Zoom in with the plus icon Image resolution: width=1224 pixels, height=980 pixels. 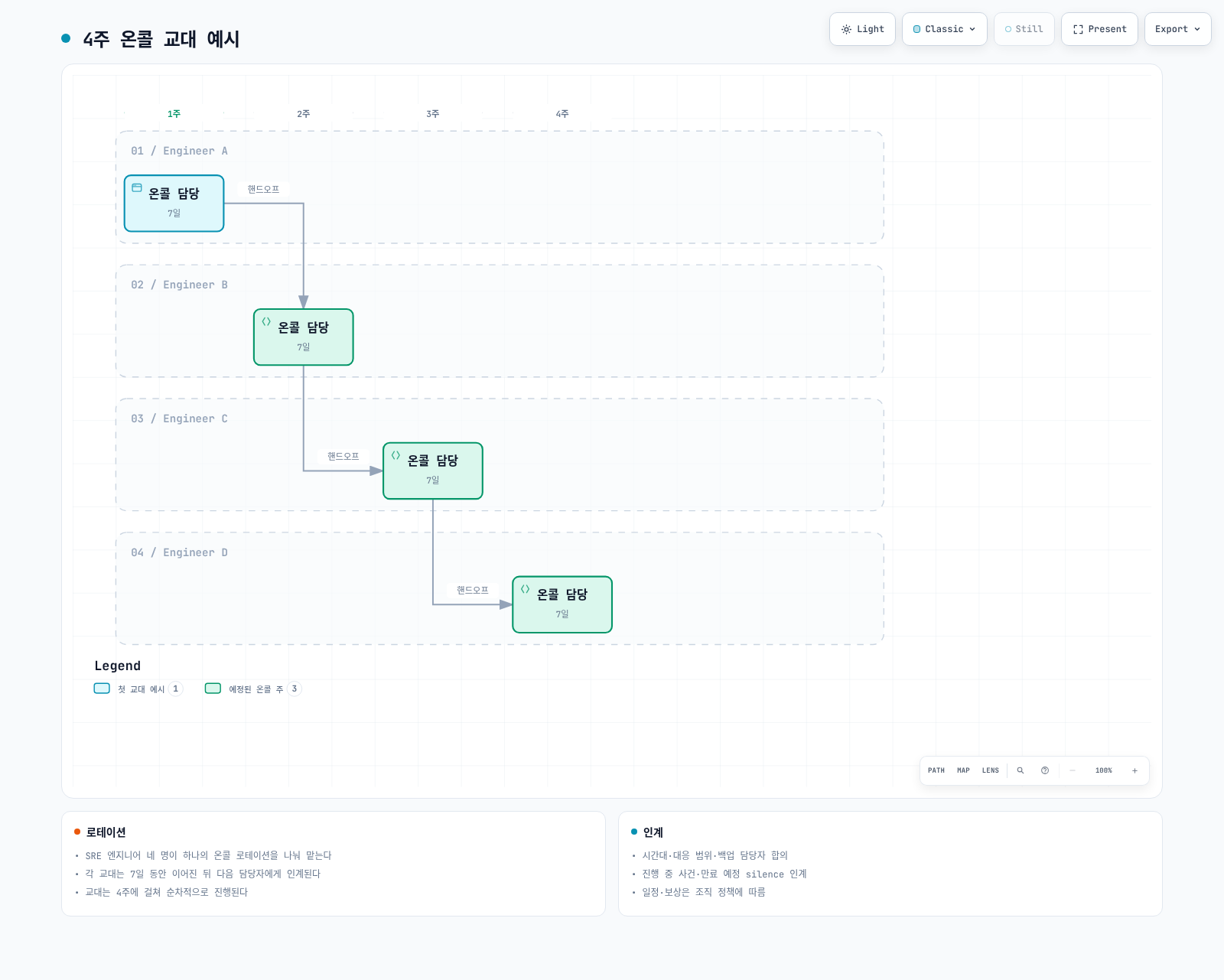(1134, 770)
